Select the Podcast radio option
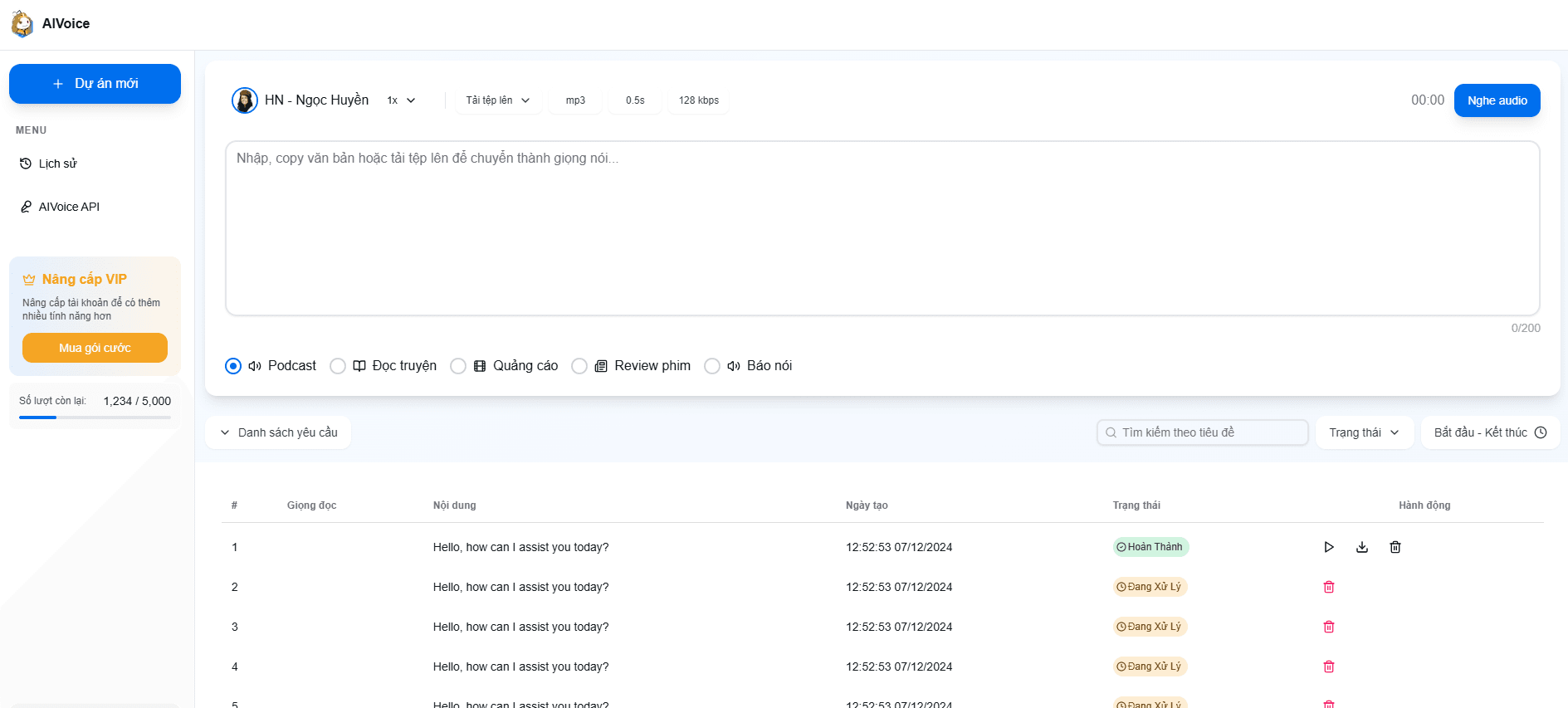Screen dimensions: 1568x708 [x=233, y=366]
